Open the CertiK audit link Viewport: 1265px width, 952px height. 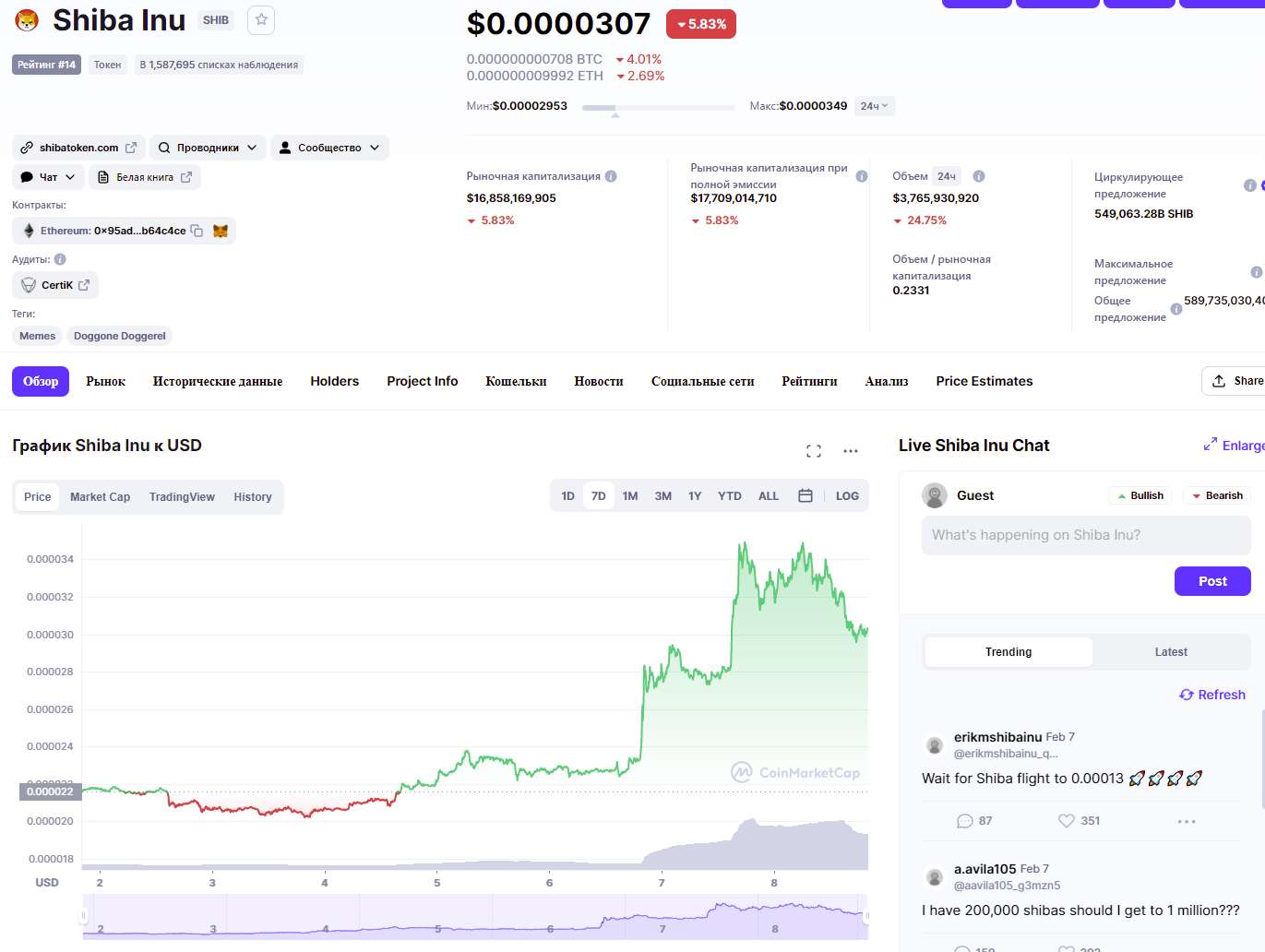click(x=55, y=285)
